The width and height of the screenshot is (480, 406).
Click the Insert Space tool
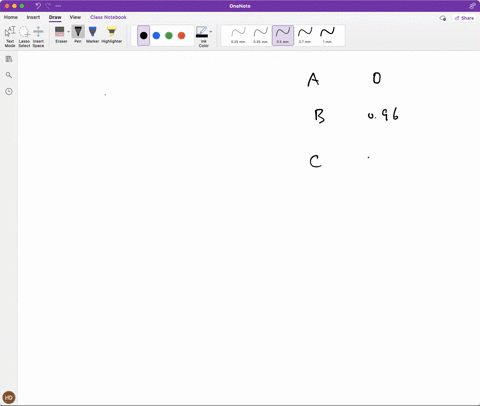pyautogui.click(x=38, y=36)
